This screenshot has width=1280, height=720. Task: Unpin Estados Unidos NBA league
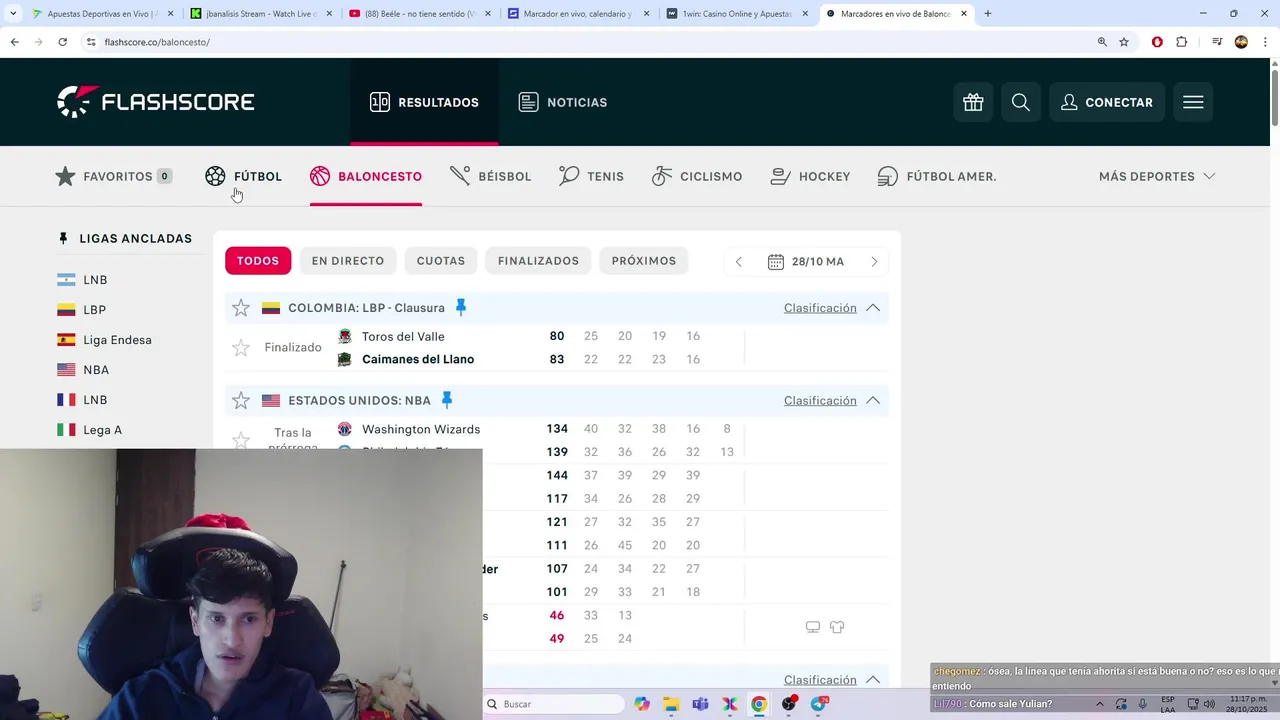coord(447,400)
